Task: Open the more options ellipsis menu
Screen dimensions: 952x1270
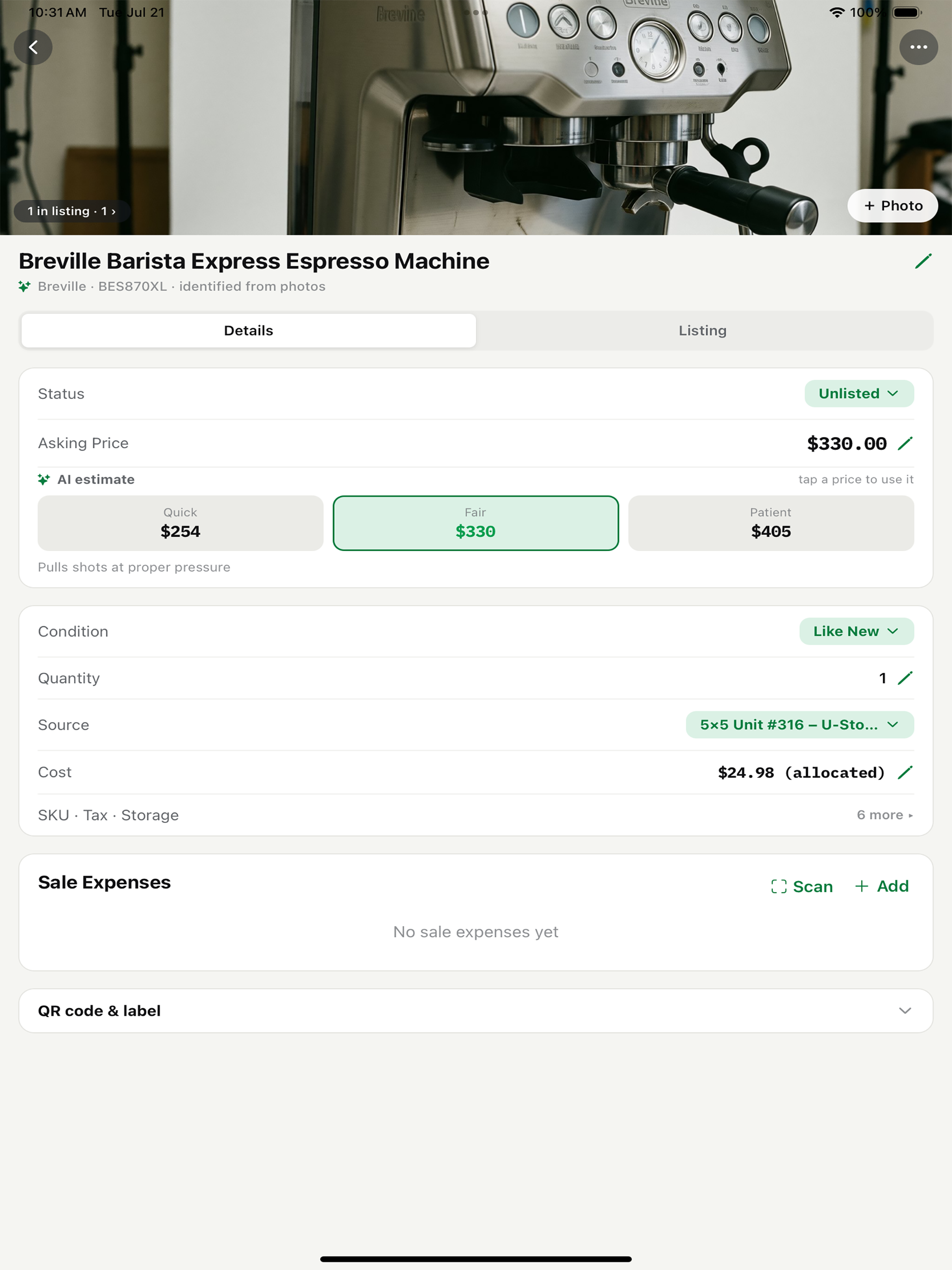Action: [918, 47]
